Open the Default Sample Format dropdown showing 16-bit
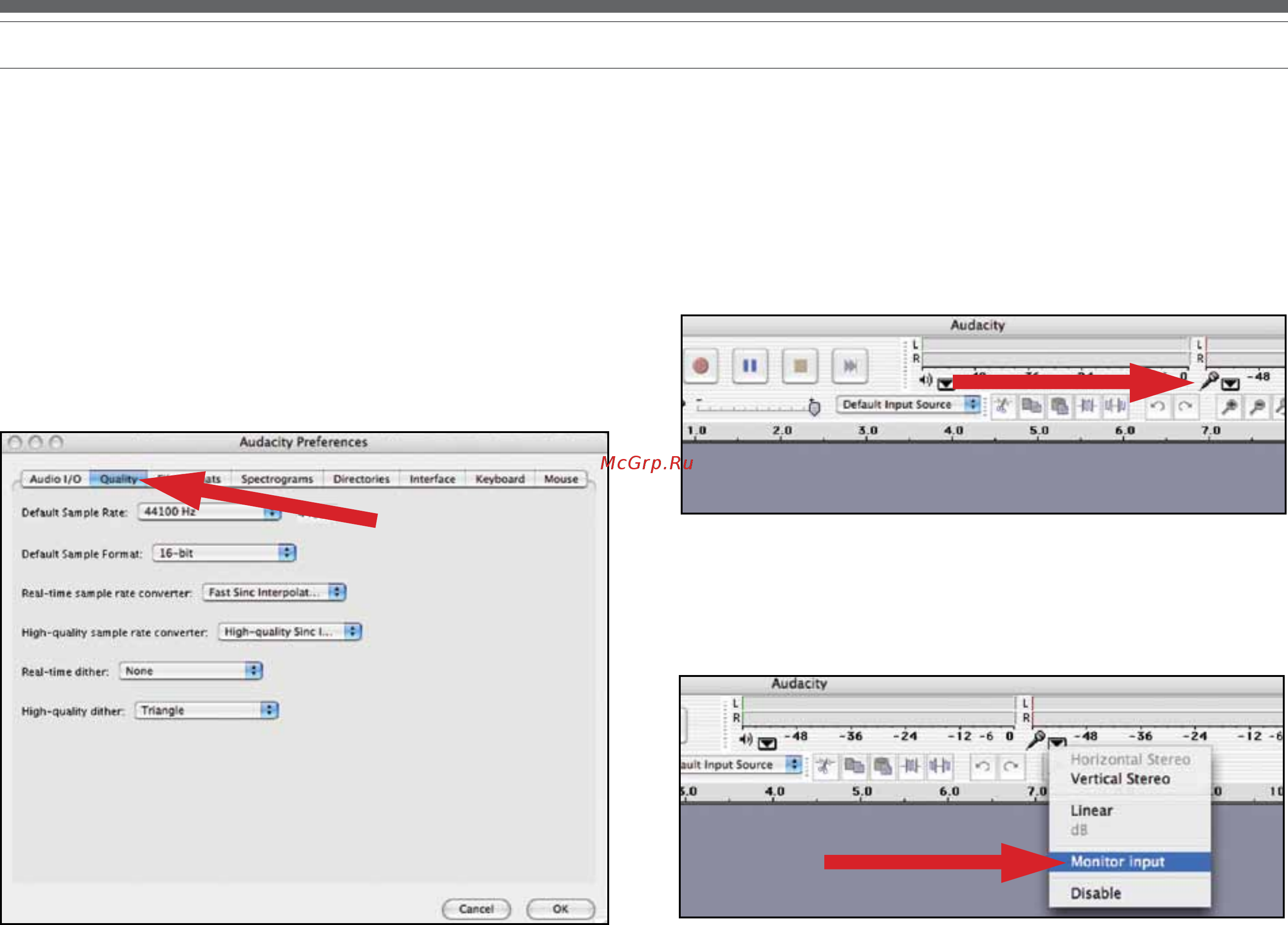 pyautogui.click(x=225, y=553)
